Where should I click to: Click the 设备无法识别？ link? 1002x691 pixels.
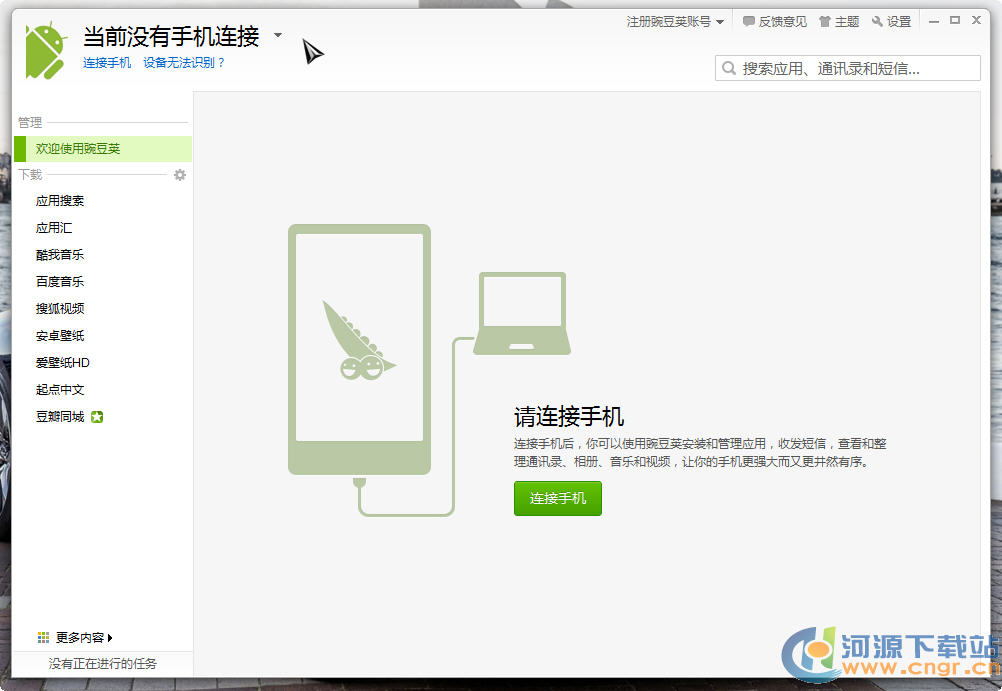click(x=184, y=63)
